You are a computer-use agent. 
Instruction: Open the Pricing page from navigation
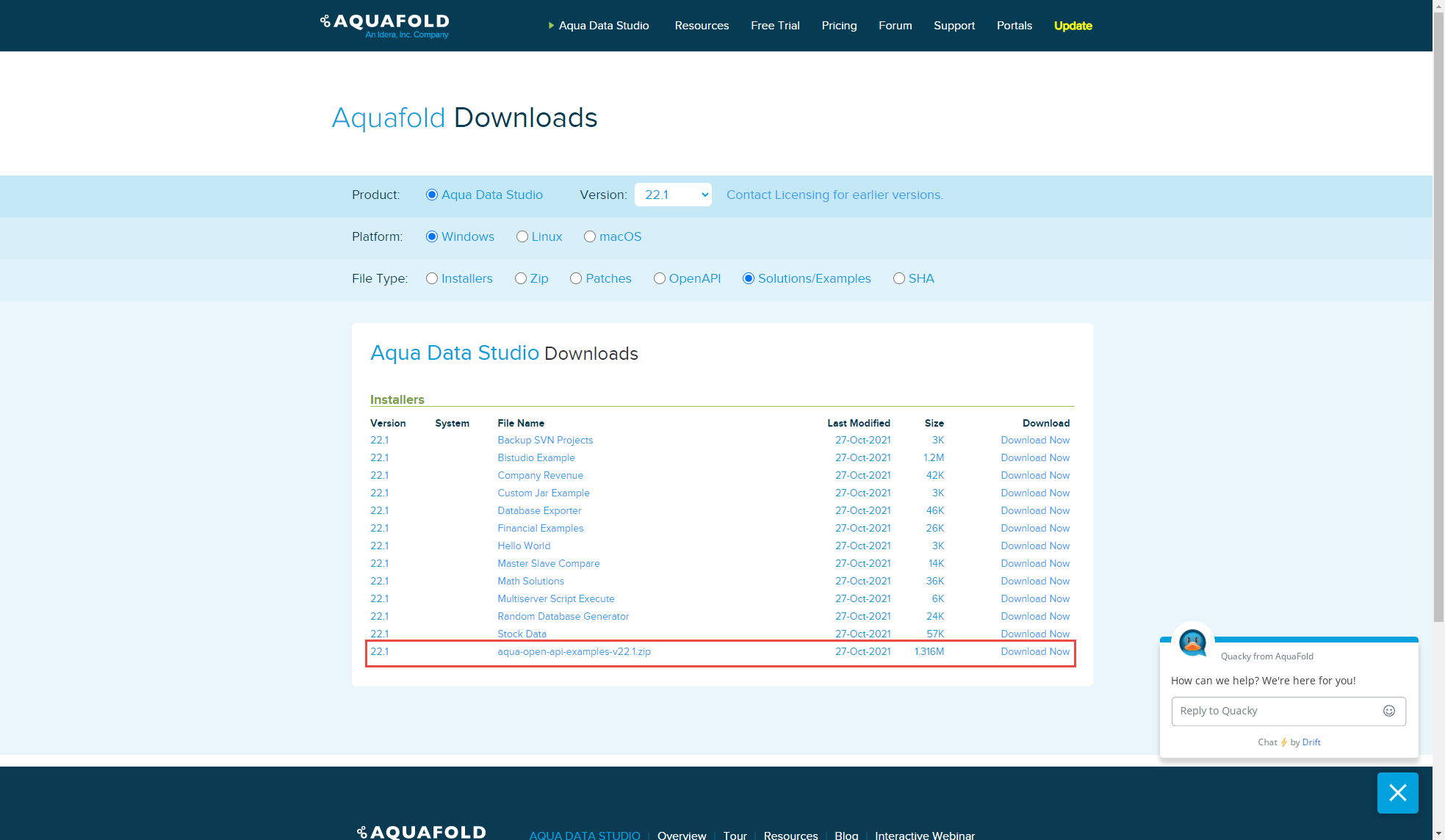click(839, 26)
